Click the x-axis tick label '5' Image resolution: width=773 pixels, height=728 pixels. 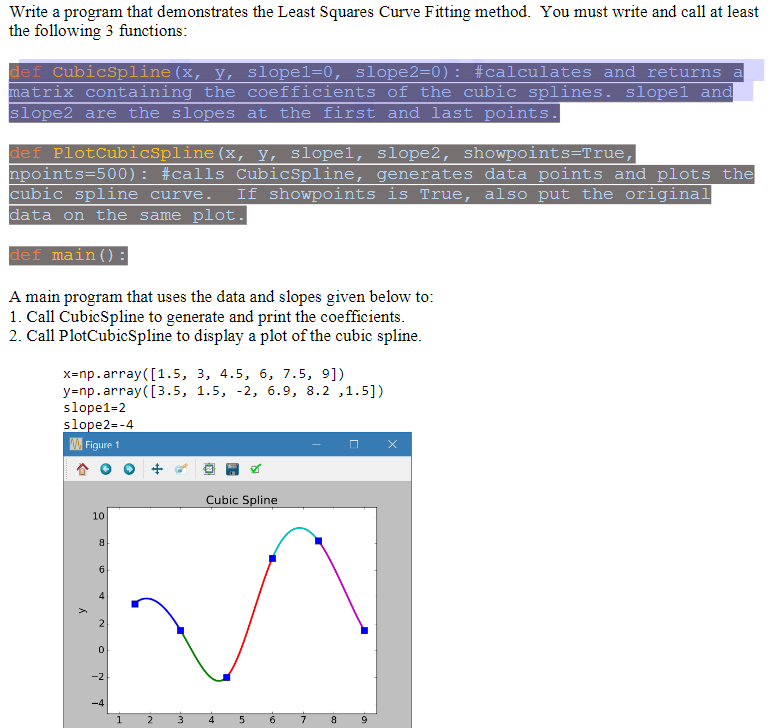(242, 720)
